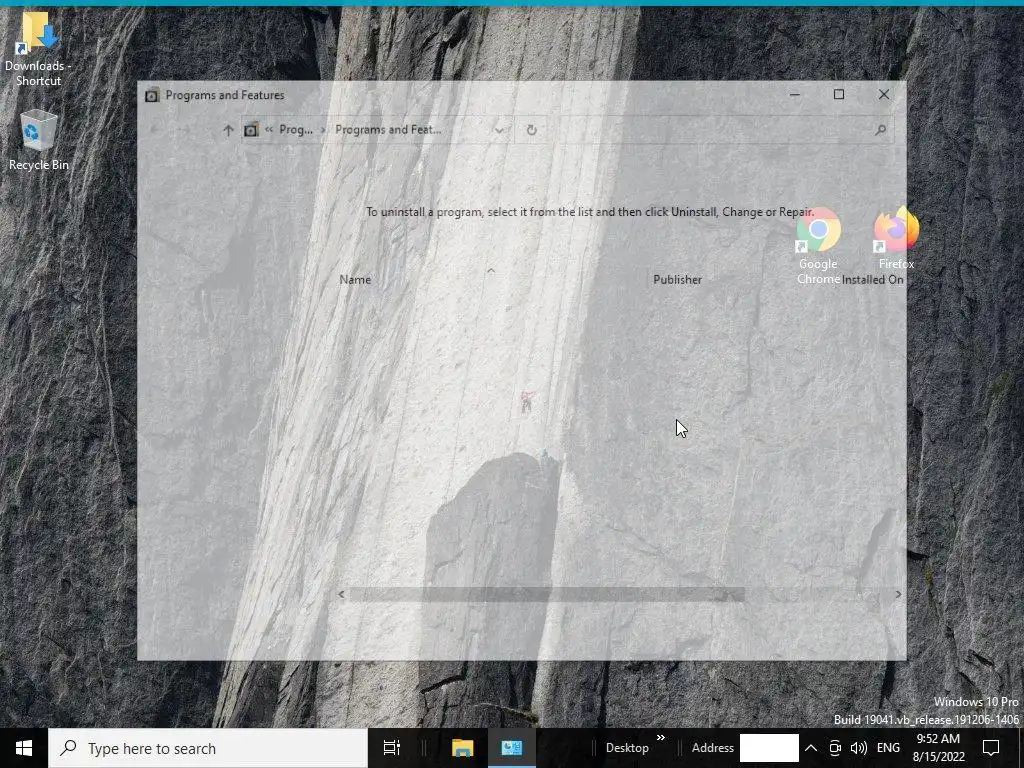The width and height of the screenshot is (1024, 768).
Task: Refresh the Programs and Features list
Action: tap(532, 130)
